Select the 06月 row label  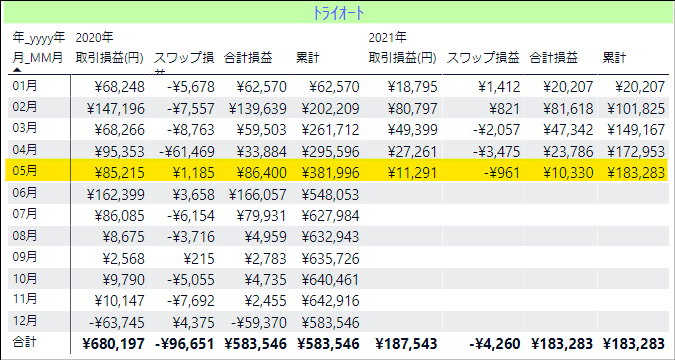click(x=25, y=192)
